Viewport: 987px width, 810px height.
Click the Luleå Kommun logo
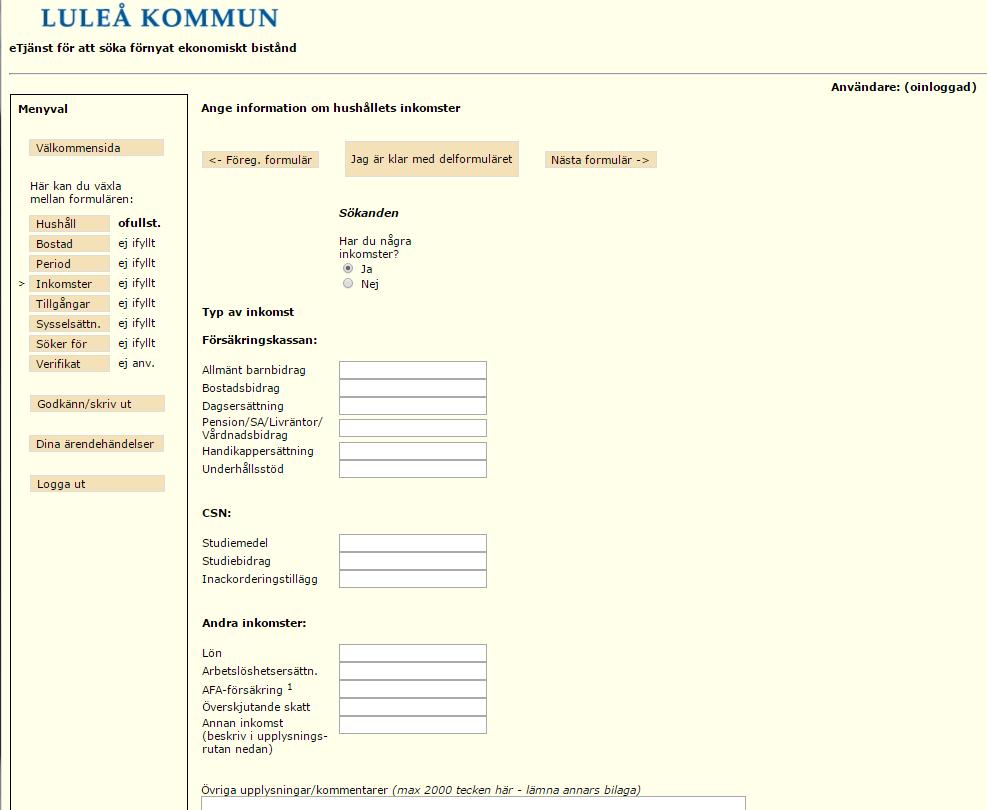[x=160, y=17]
